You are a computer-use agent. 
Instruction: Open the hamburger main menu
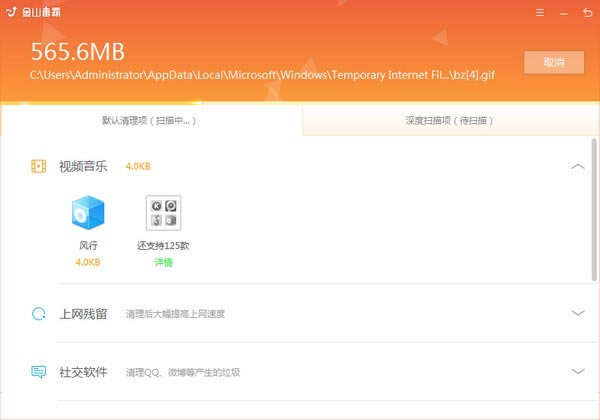coord(540,13)
